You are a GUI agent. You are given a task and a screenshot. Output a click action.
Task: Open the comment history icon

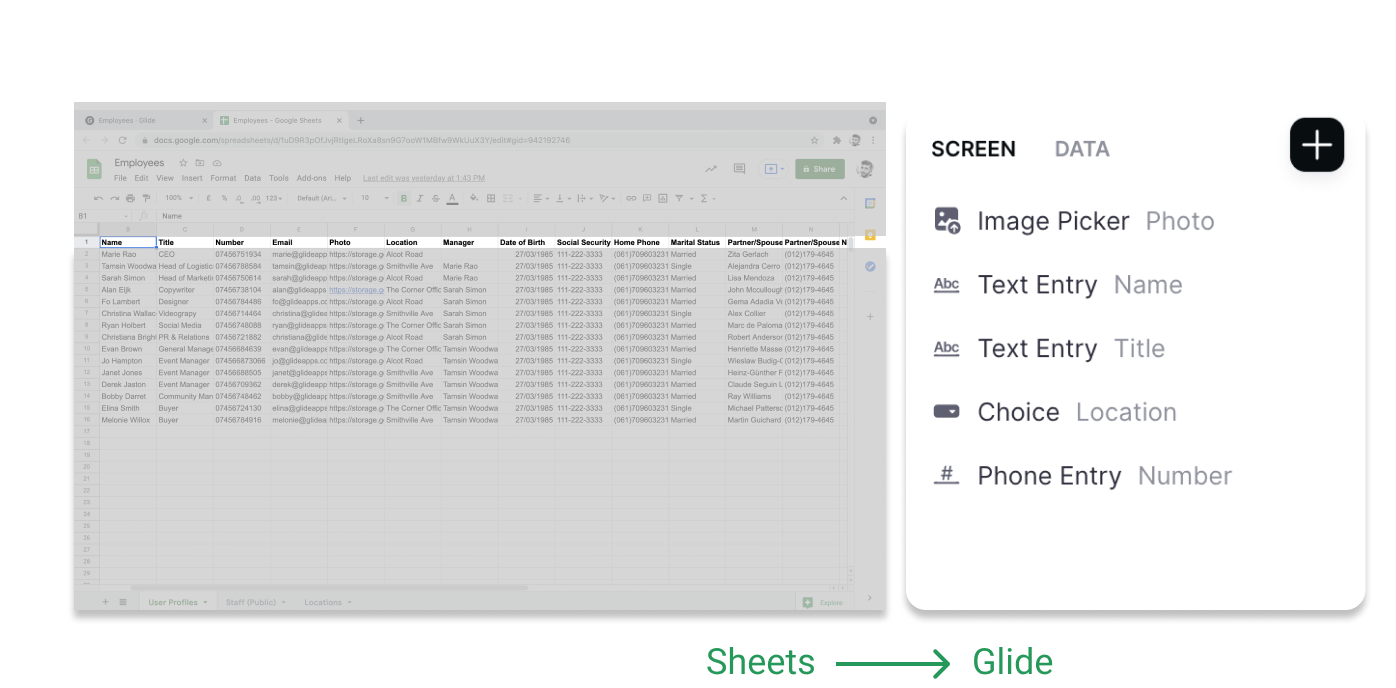[739, 169]
